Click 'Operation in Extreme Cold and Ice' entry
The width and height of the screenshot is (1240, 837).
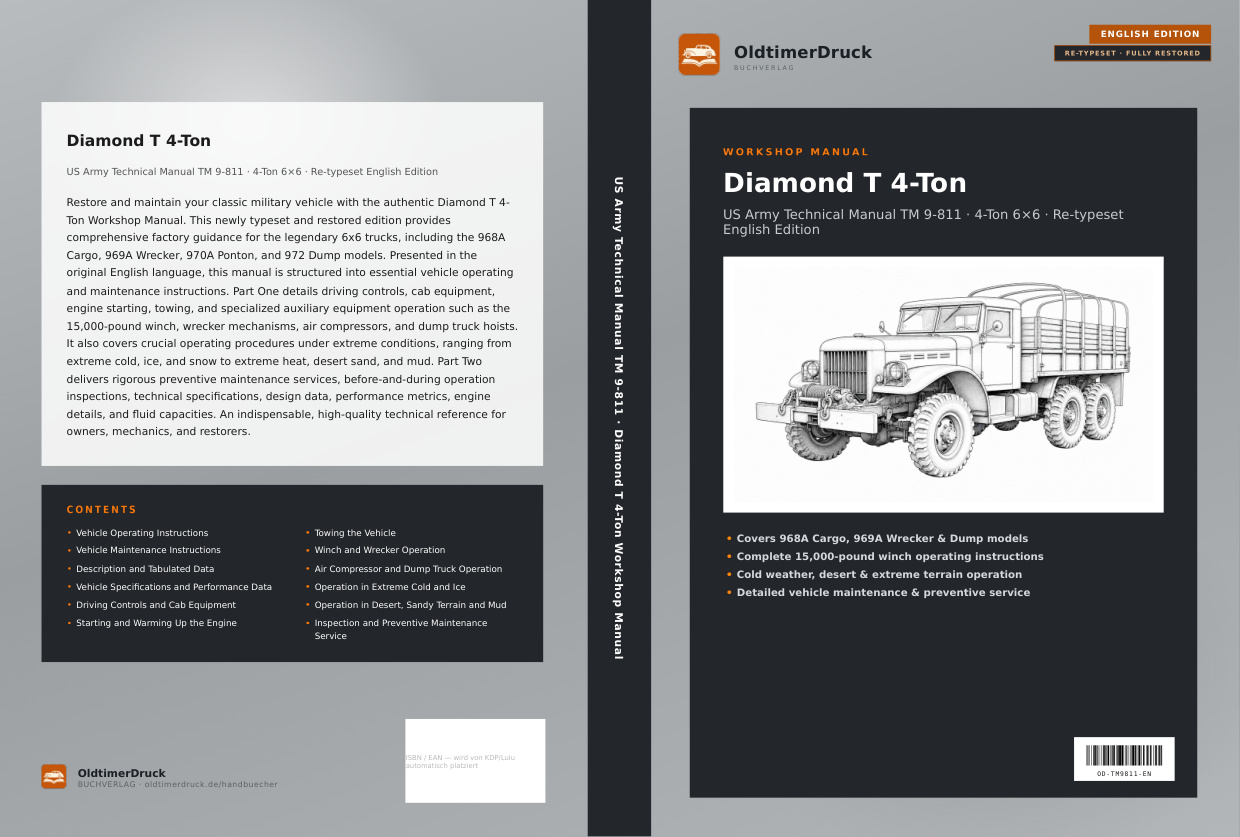390,587
